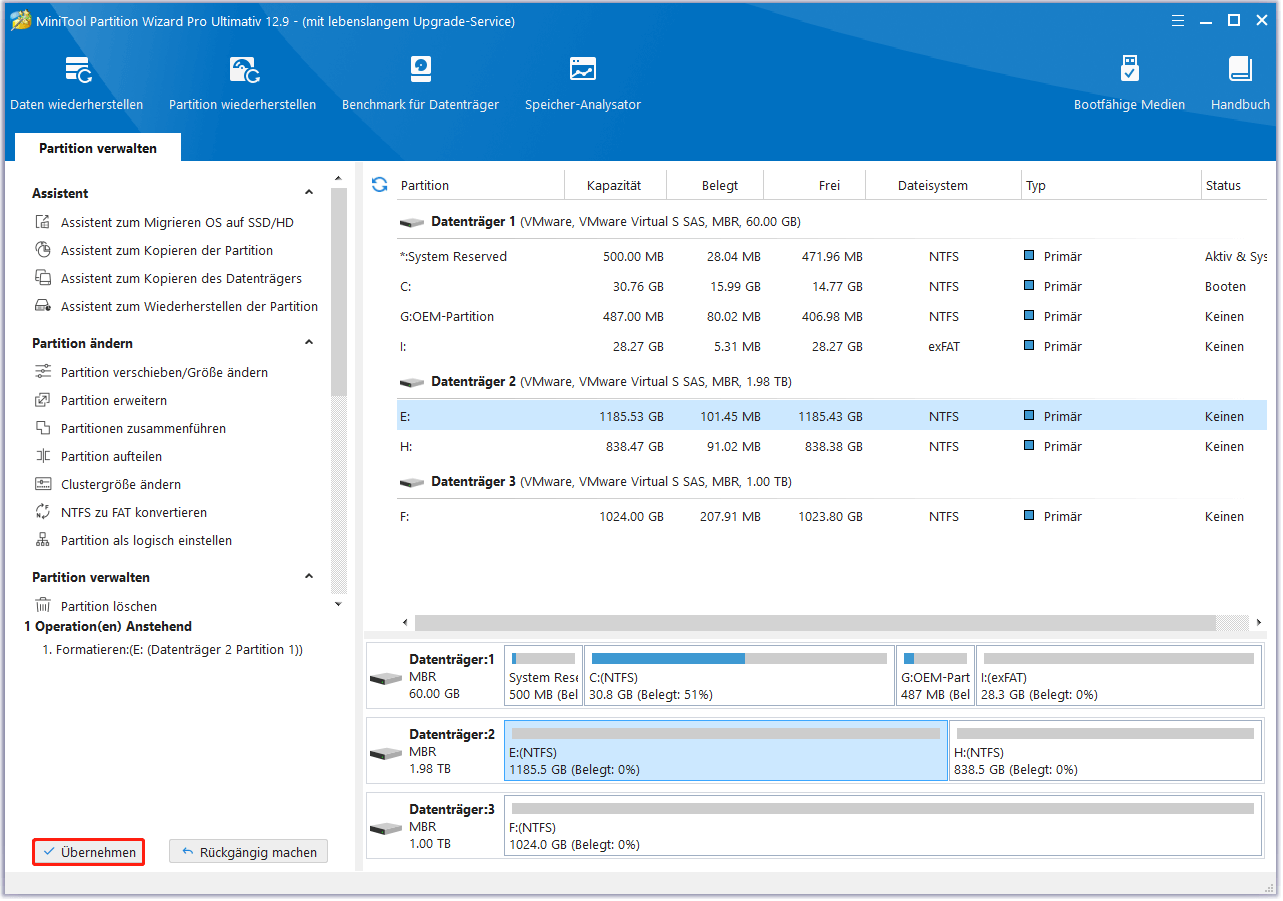Select pending operation Formatieren E:
1283x901 pixels.
[x=172, y=649]
